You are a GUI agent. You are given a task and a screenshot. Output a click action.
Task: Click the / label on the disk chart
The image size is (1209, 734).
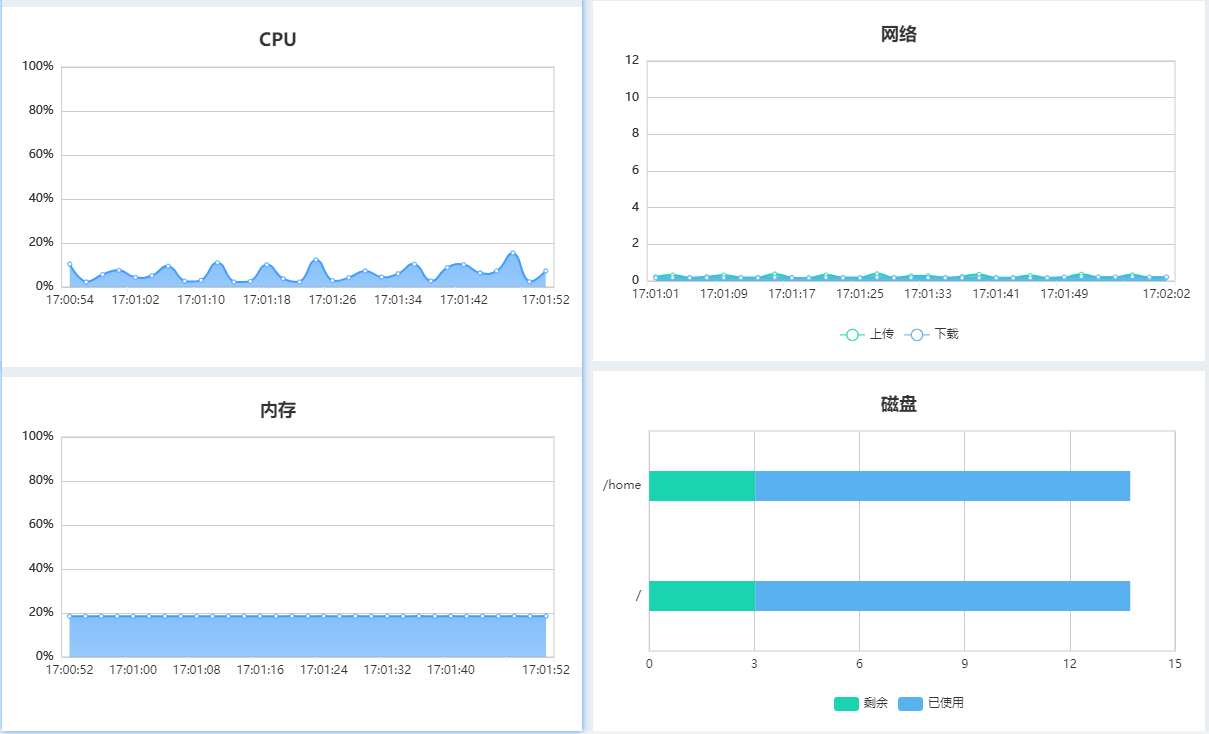coord(637,596)
